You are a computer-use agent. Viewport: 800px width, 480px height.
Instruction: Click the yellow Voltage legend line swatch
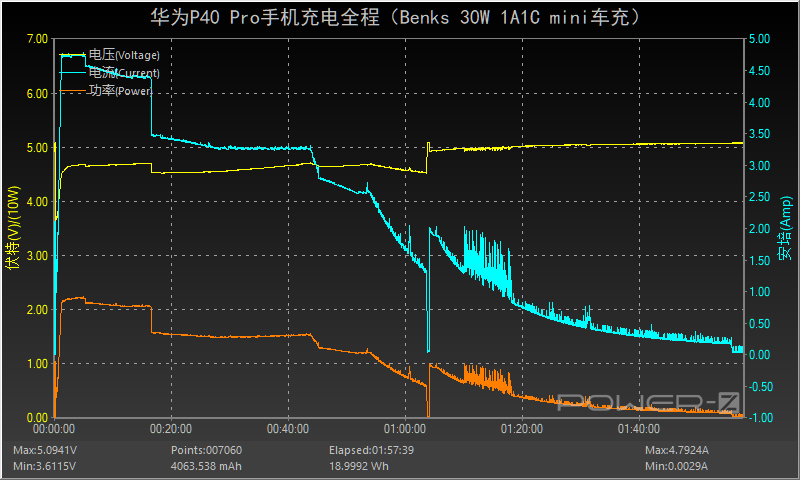click(x=73, y=55)
